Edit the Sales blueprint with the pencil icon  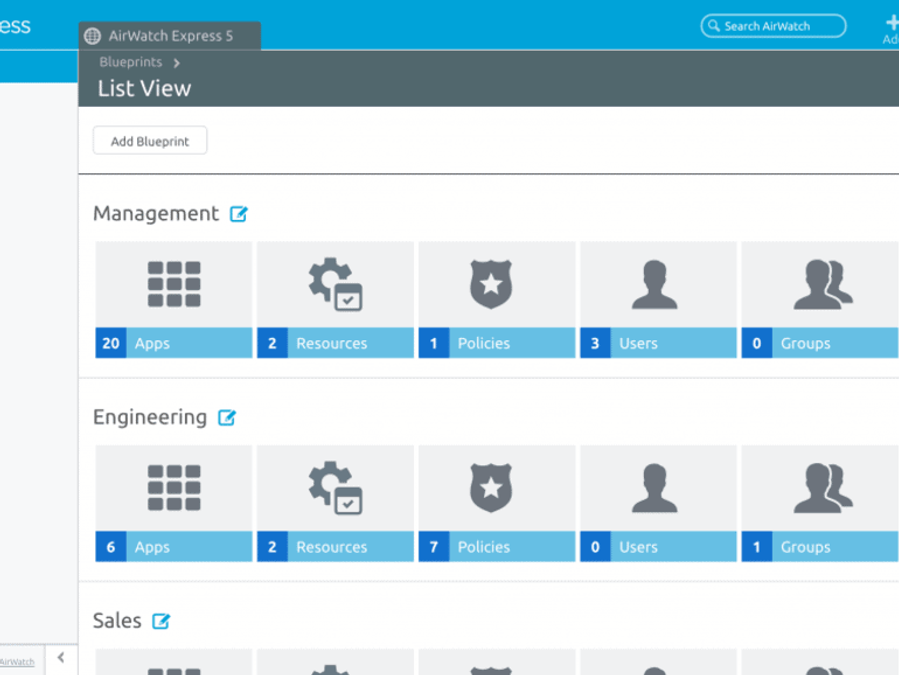162,621
